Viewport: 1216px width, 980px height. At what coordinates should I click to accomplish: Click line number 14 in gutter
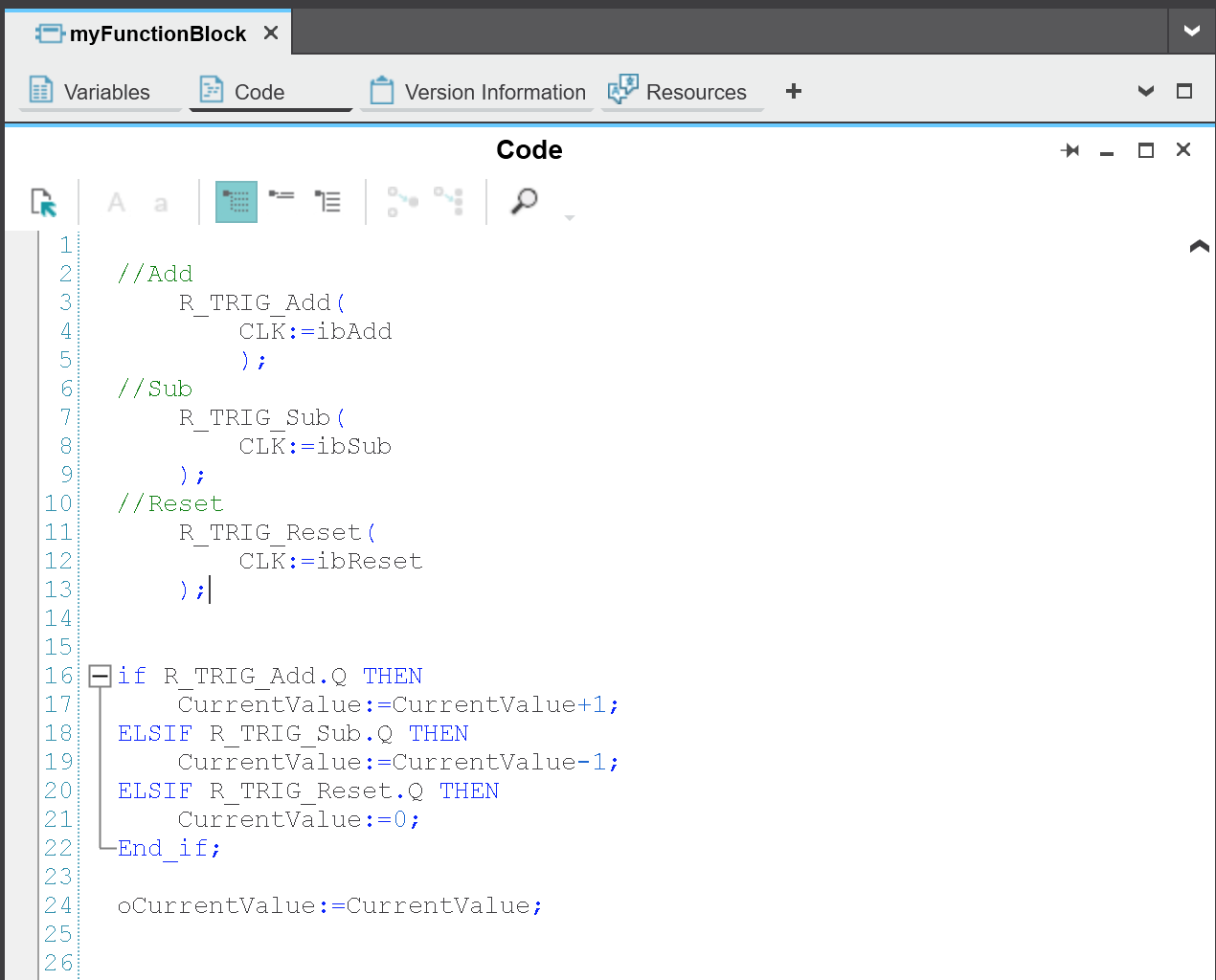pos(58,618)
